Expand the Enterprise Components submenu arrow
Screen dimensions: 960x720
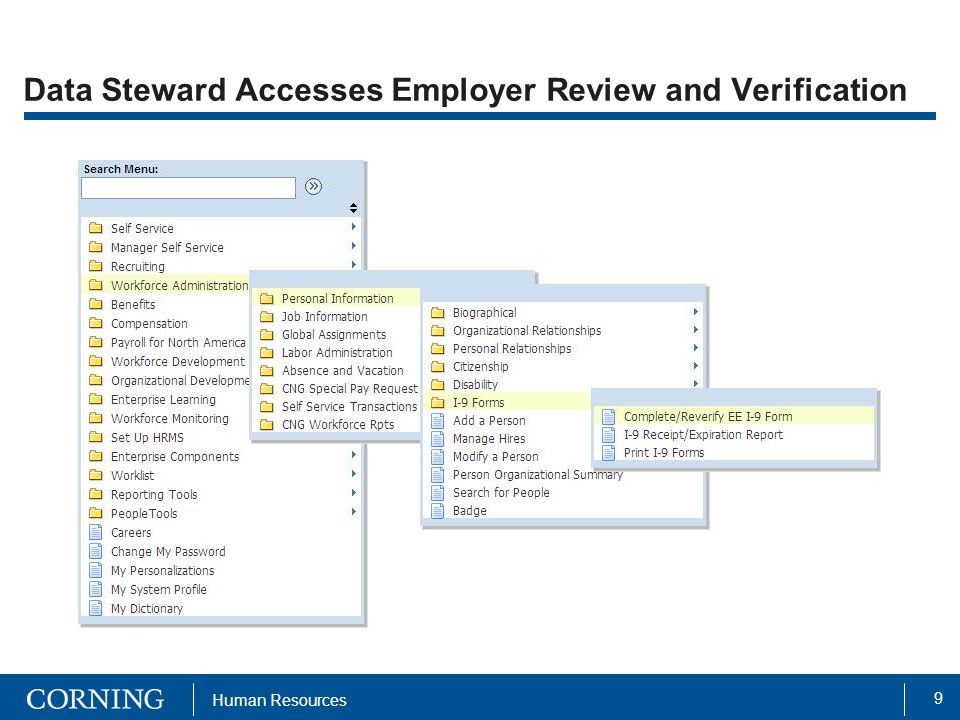(x=354, y=455)
